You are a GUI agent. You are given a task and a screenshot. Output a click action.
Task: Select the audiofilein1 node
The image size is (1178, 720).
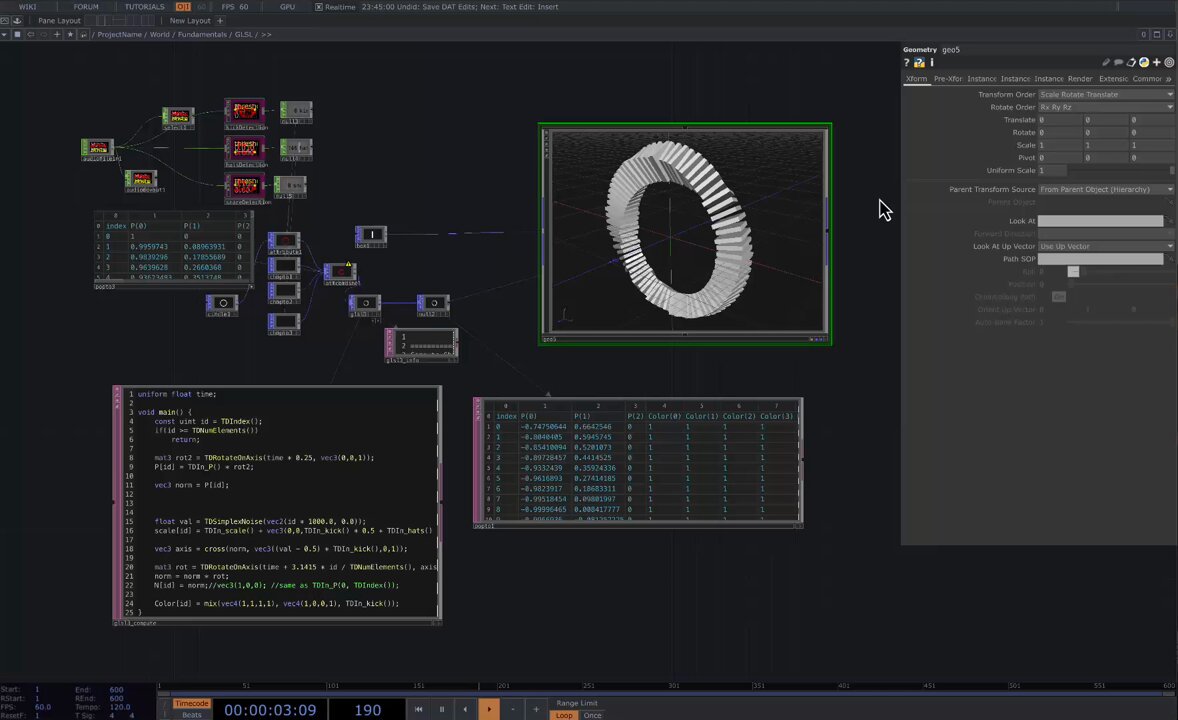coord(98,148)
